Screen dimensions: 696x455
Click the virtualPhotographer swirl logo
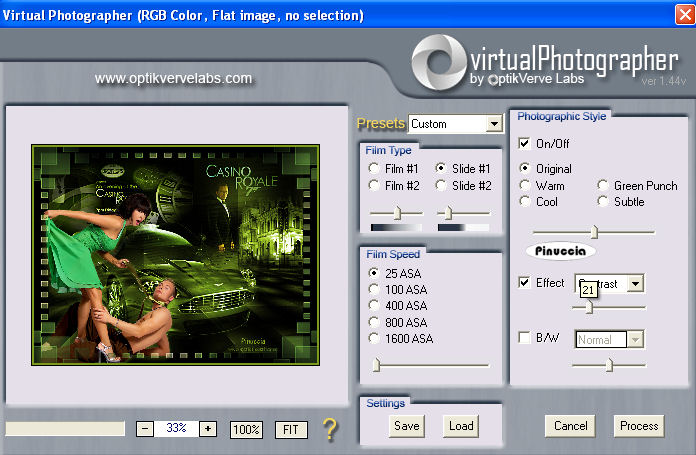click(x=439, y=62)
